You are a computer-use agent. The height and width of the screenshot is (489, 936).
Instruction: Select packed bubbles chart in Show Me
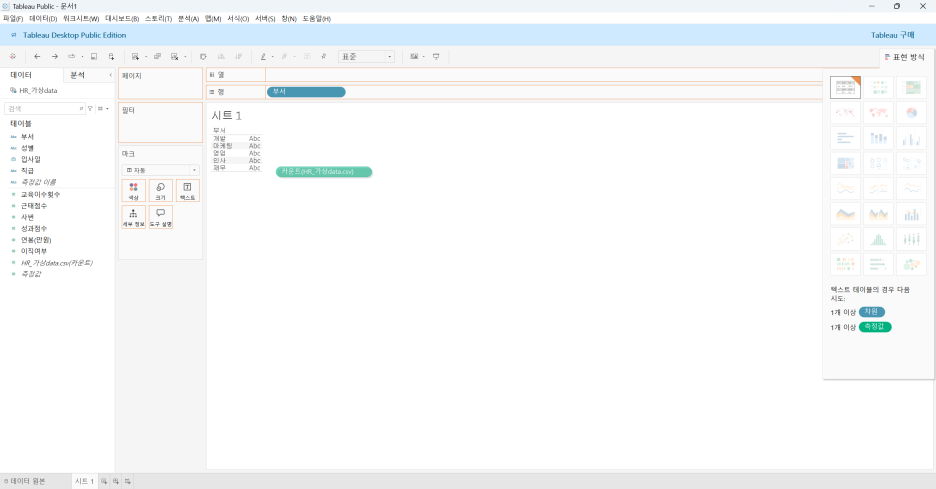tap(911, 265)
